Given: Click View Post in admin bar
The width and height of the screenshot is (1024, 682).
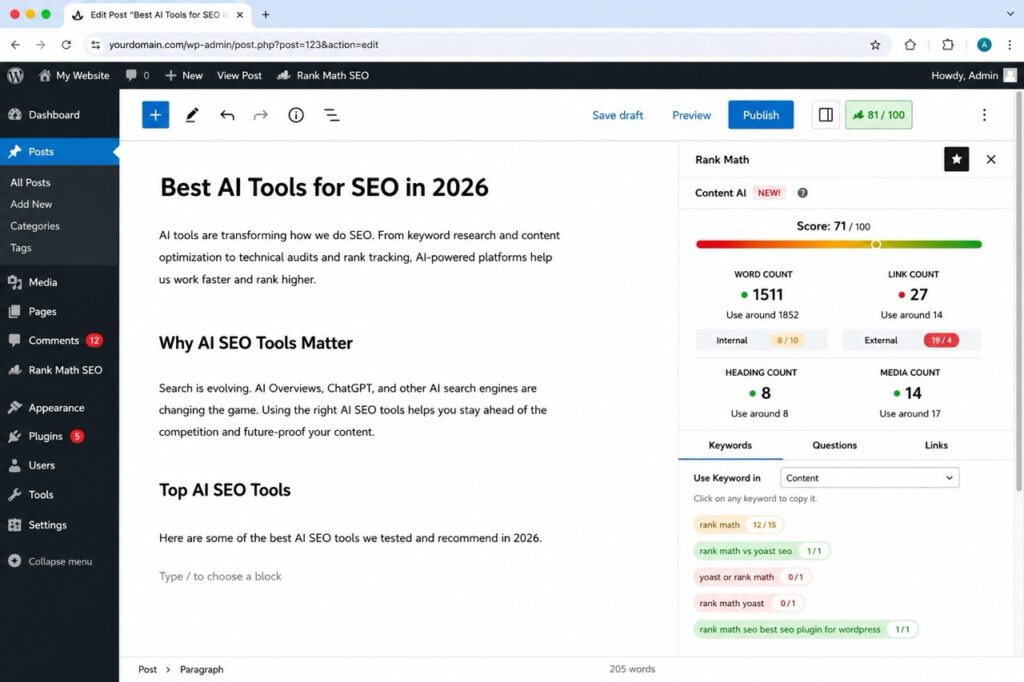Looking at the screenshot, I should coord(239,75).
